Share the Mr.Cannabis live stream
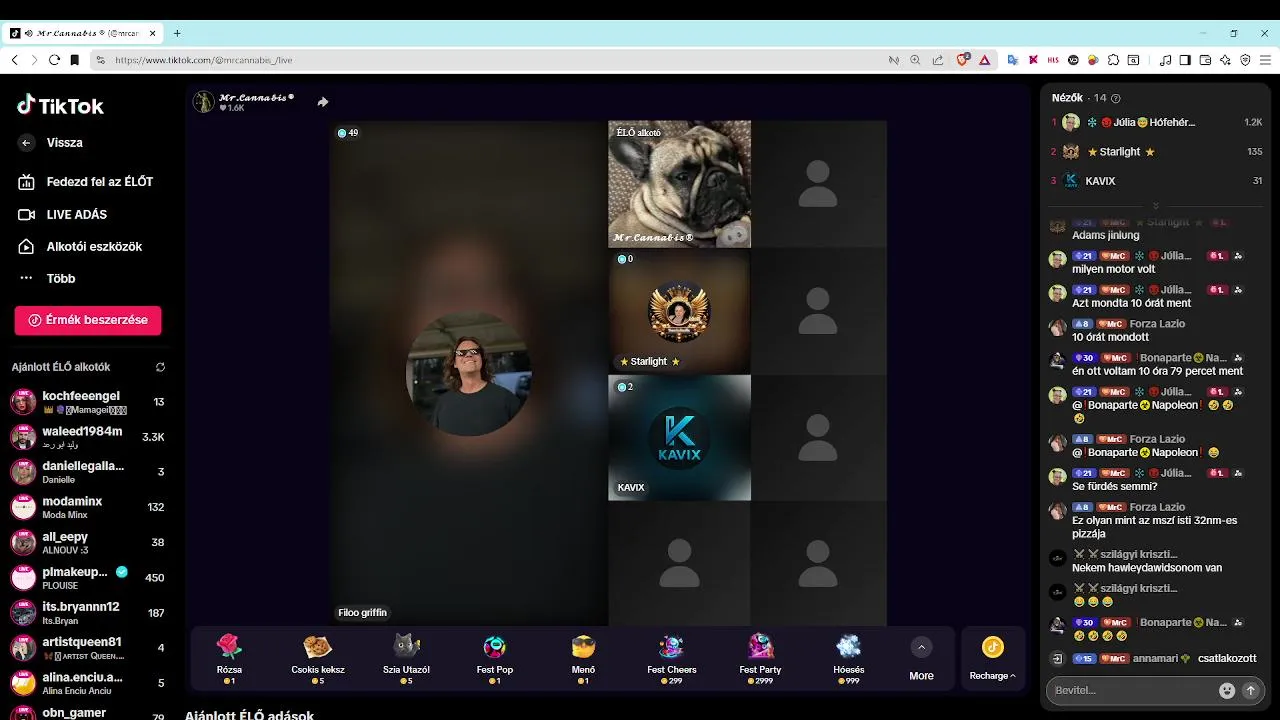 point(323,102)
